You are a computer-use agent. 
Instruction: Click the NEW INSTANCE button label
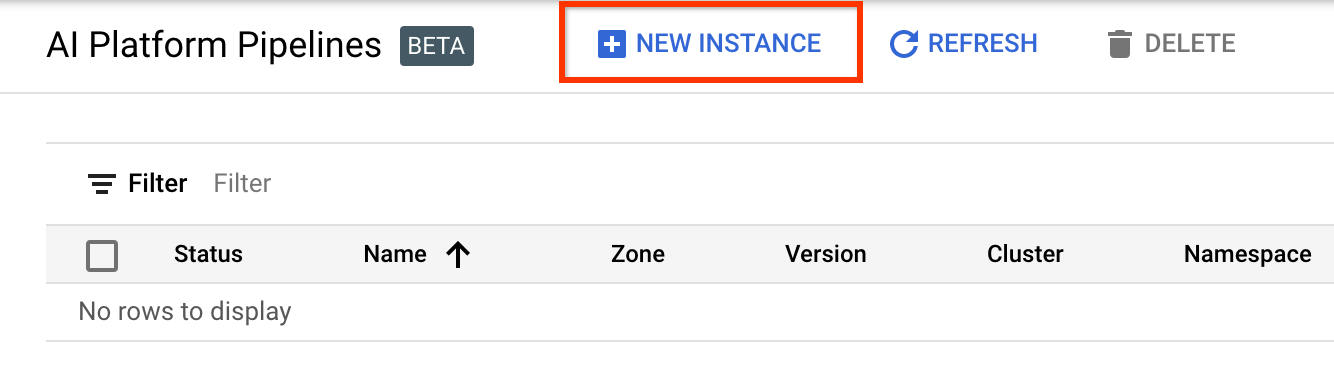[728, 44]
